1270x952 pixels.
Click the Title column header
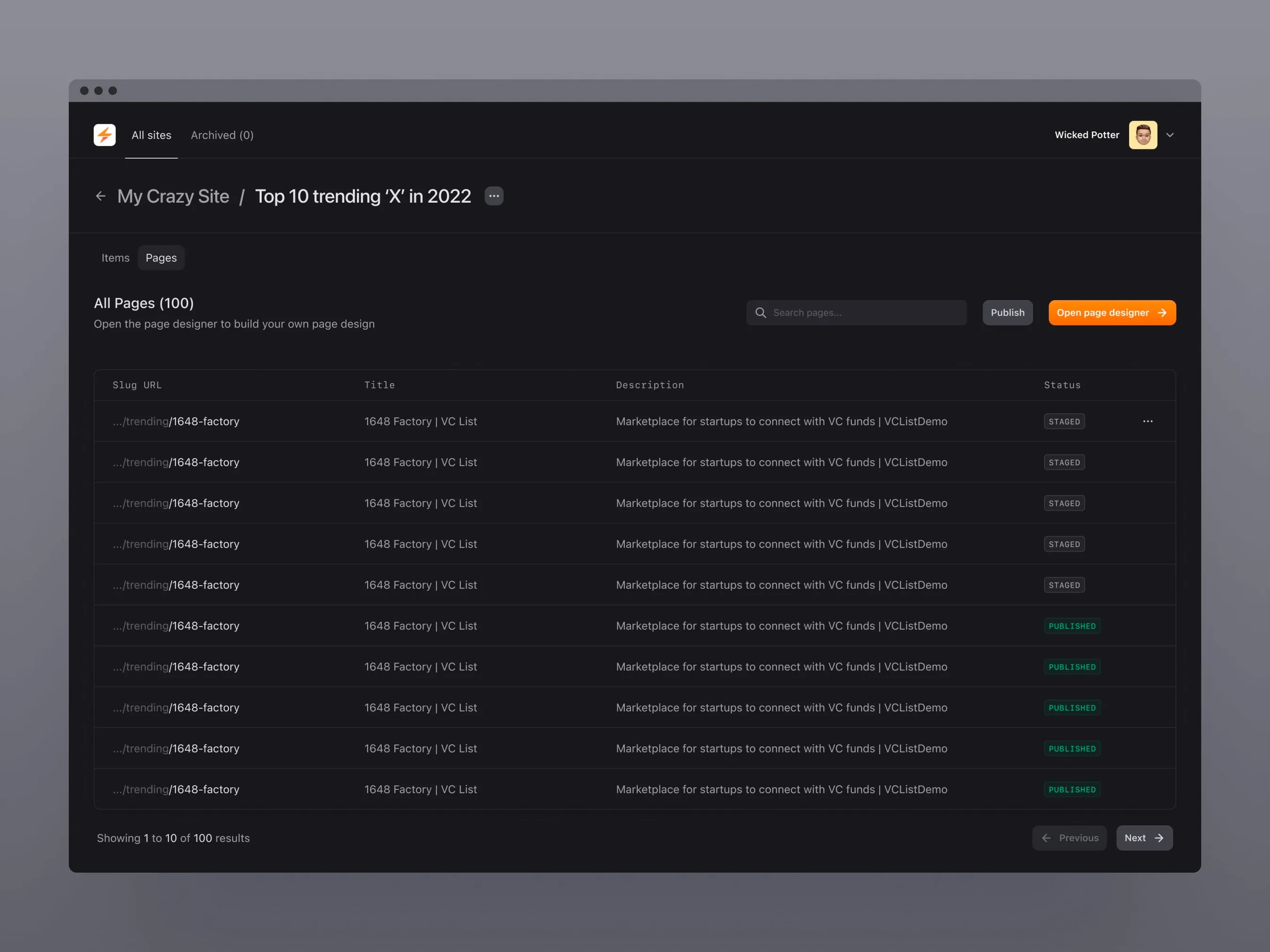coord(380,385)
